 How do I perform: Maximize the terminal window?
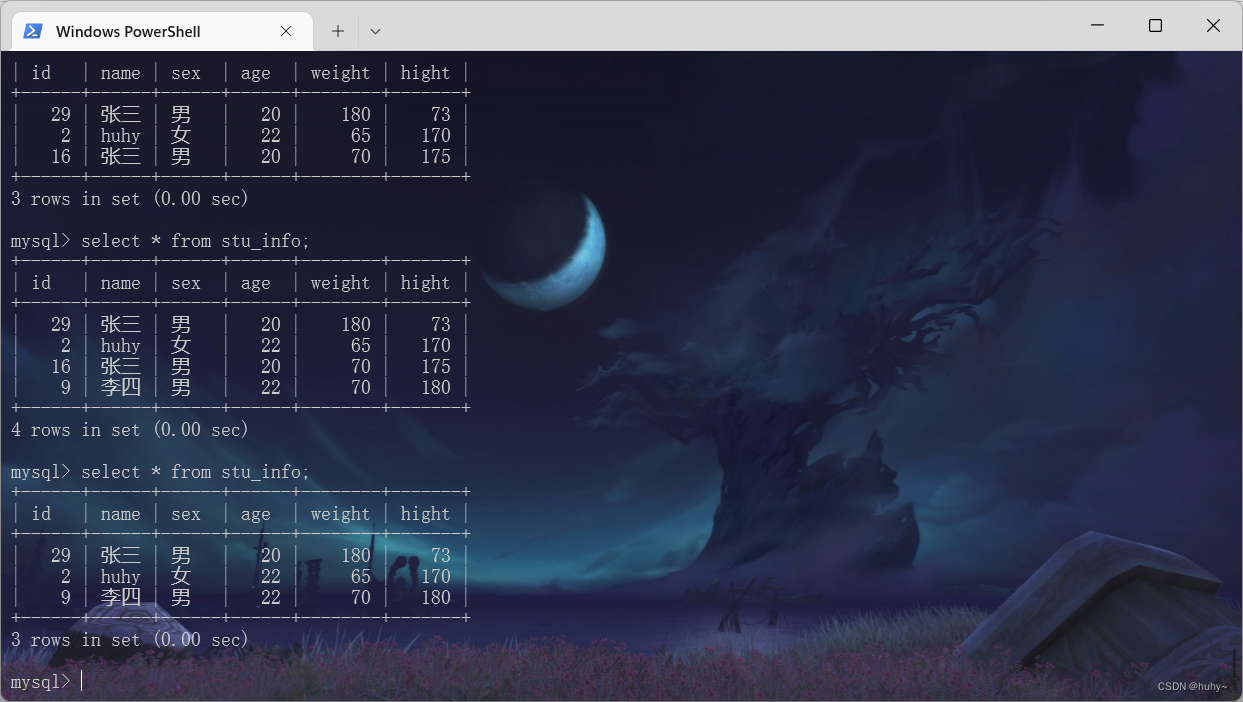tap(1155, 26)
